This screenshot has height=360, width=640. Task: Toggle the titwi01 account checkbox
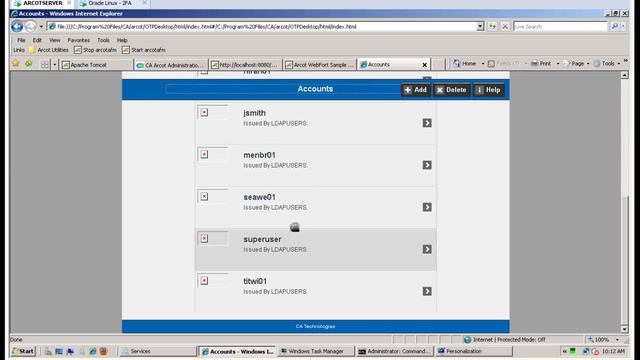coord(204,280)
